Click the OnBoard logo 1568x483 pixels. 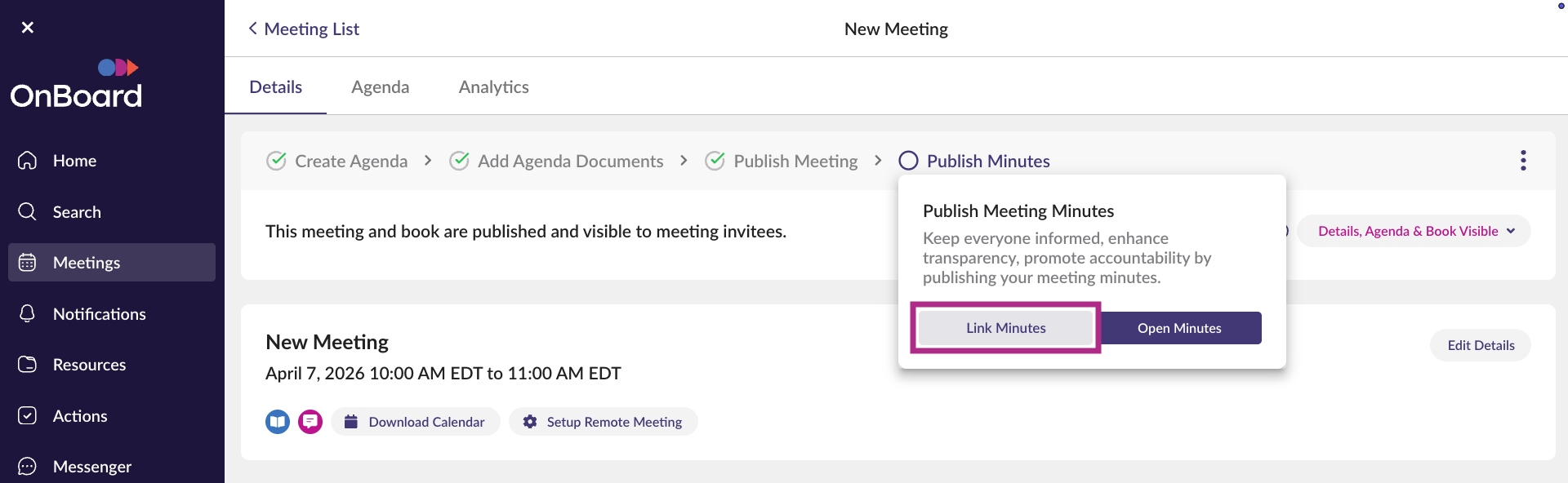[x=76, y=85]
